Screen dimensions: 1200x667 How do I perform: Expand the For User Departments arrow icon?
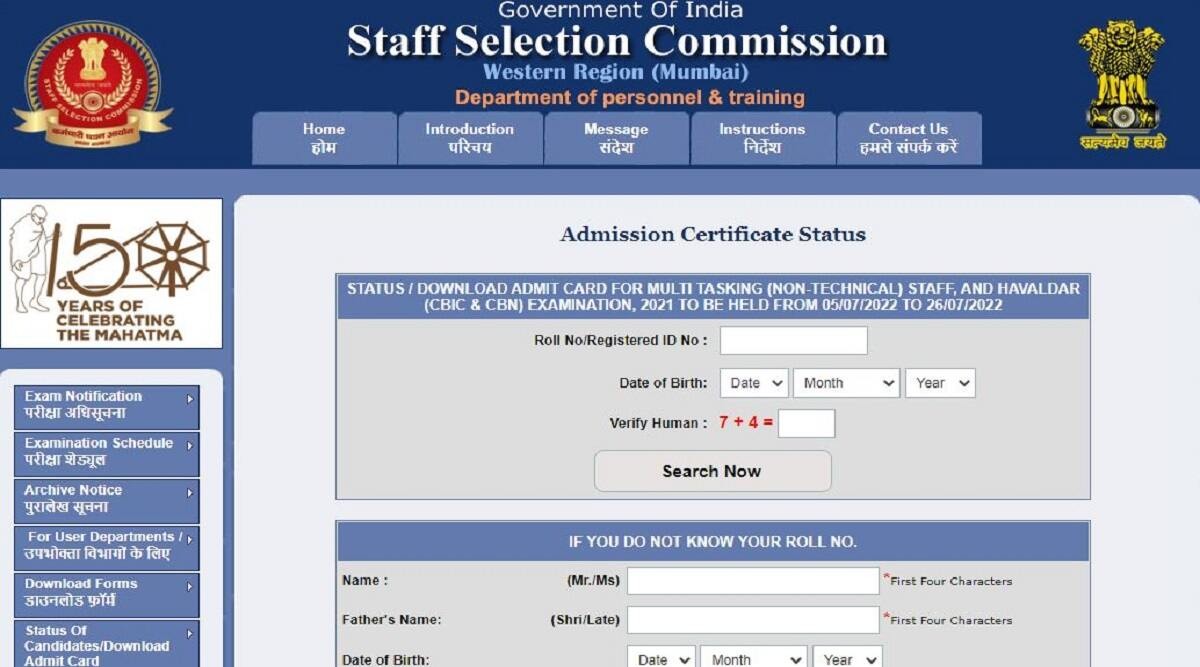pyautogui.click(x=190, y=539)
